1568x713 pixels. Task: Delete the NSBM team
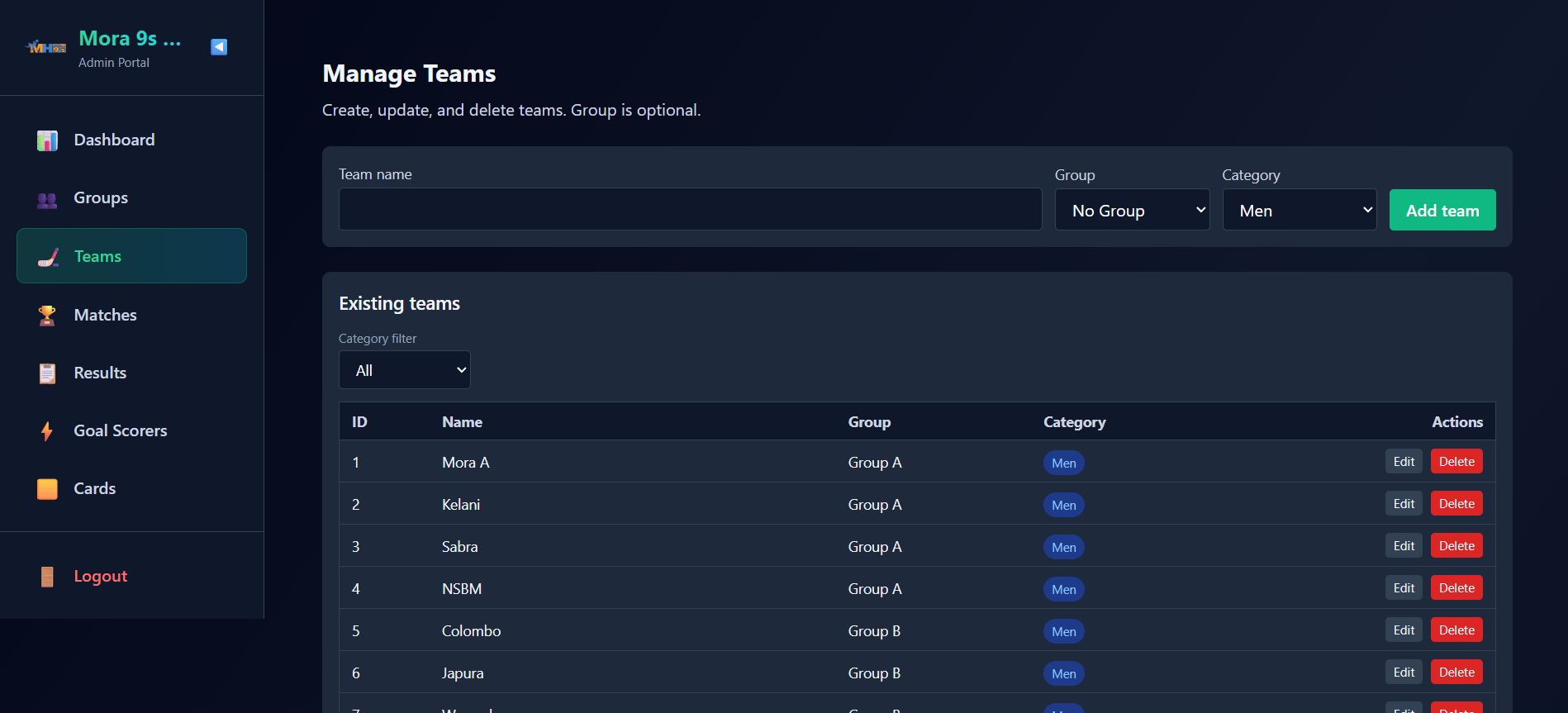(x=1456, y=588)
